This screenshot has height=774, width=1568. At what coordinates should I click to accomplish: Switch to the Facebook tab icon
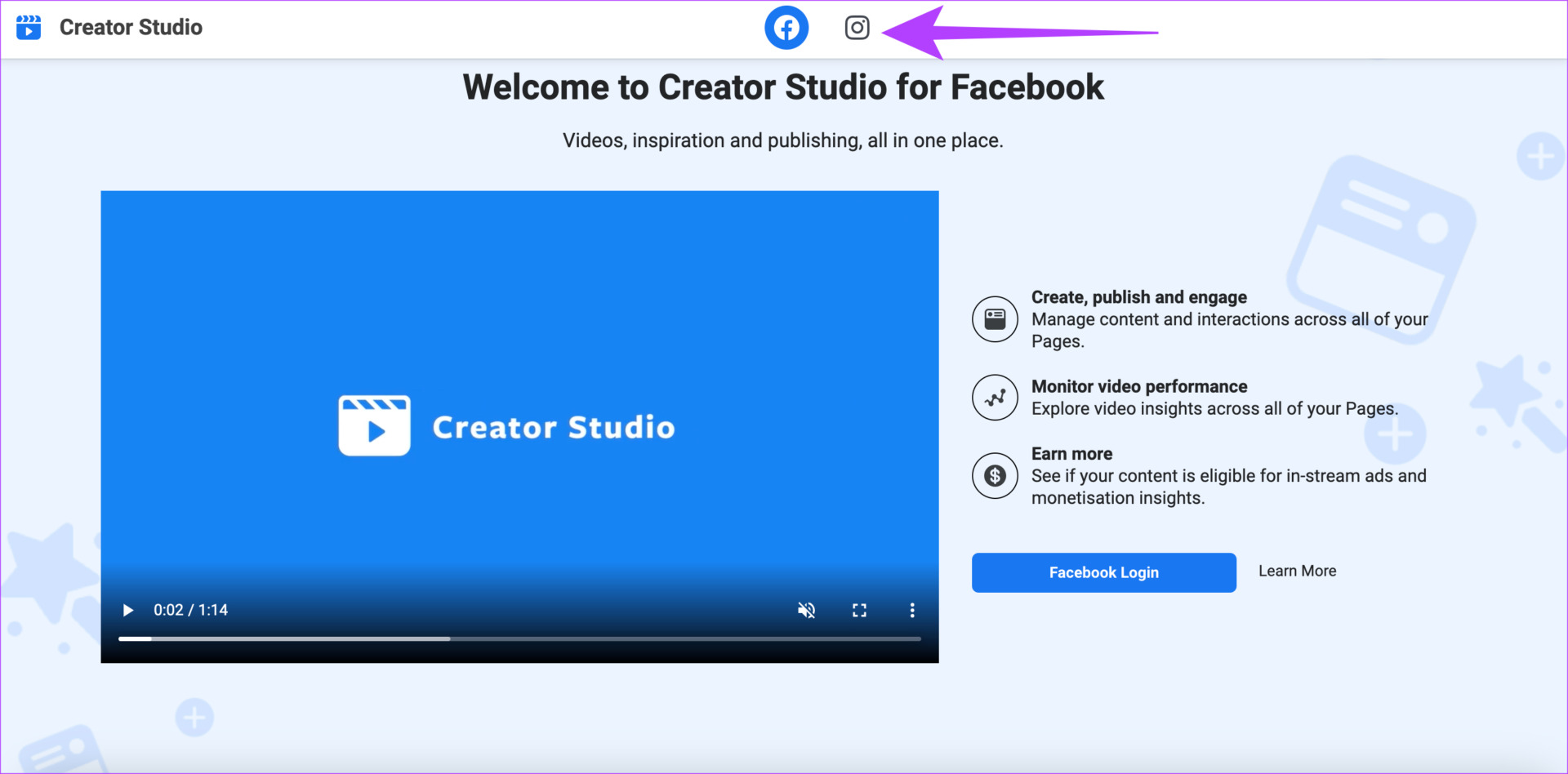786,28
